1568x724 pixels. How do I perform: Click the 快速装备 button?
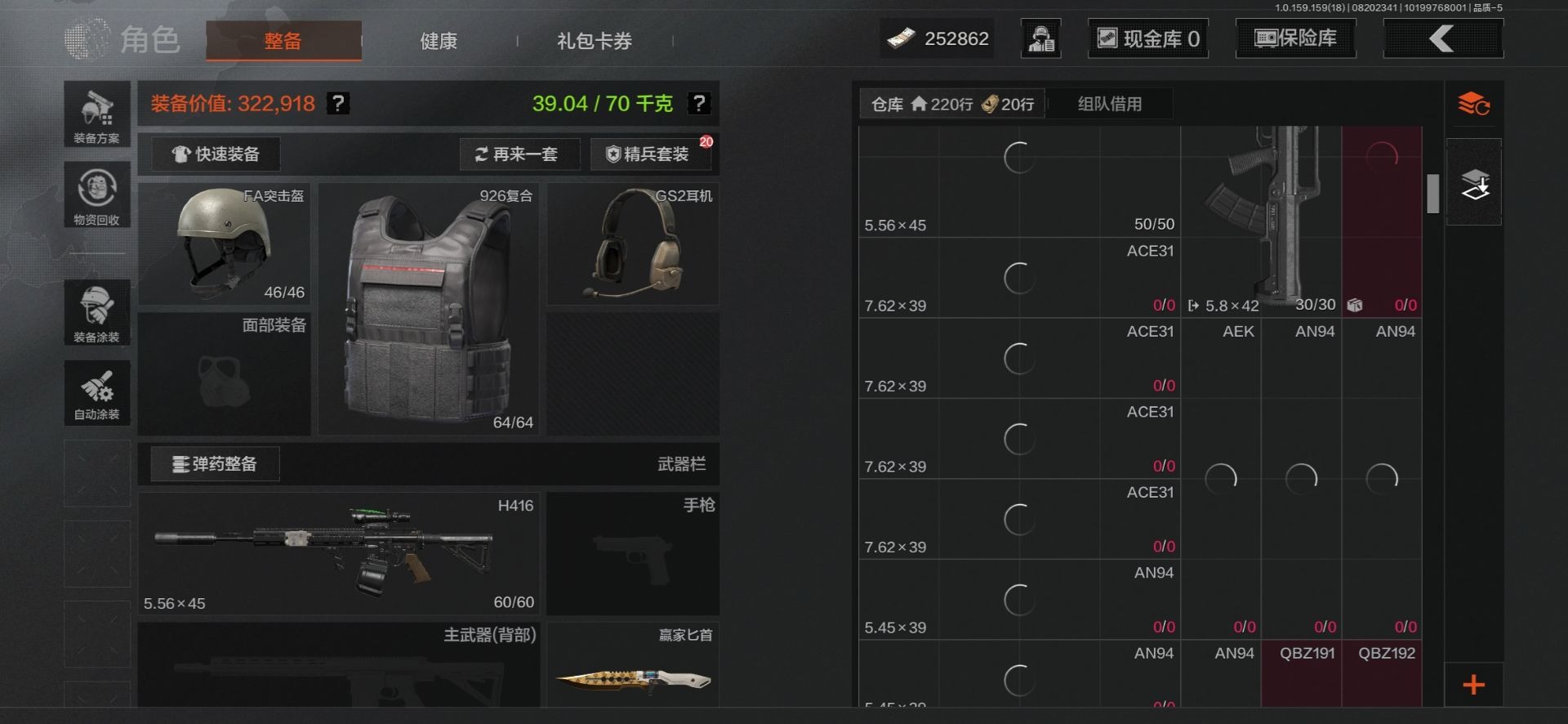[216, 154]
